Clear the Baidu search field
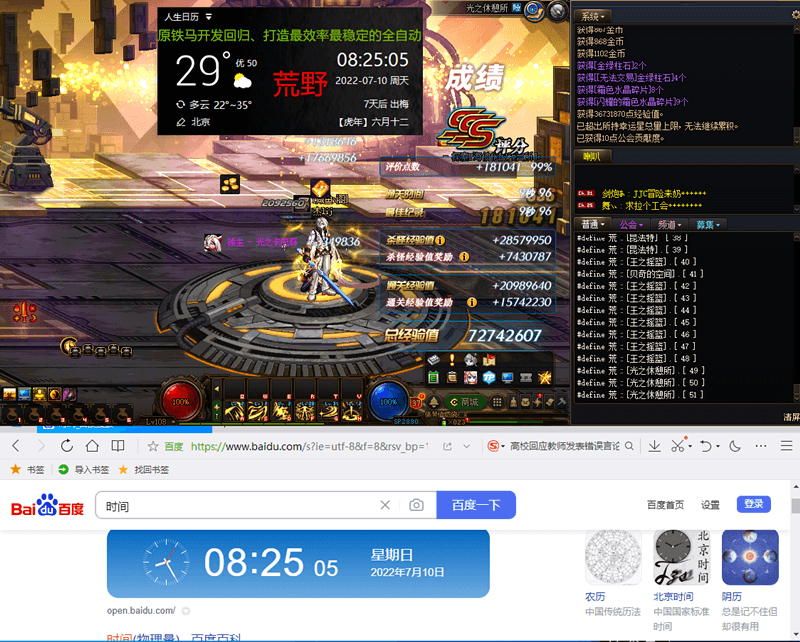Screen dimensions: 800x642 [385, 505]
